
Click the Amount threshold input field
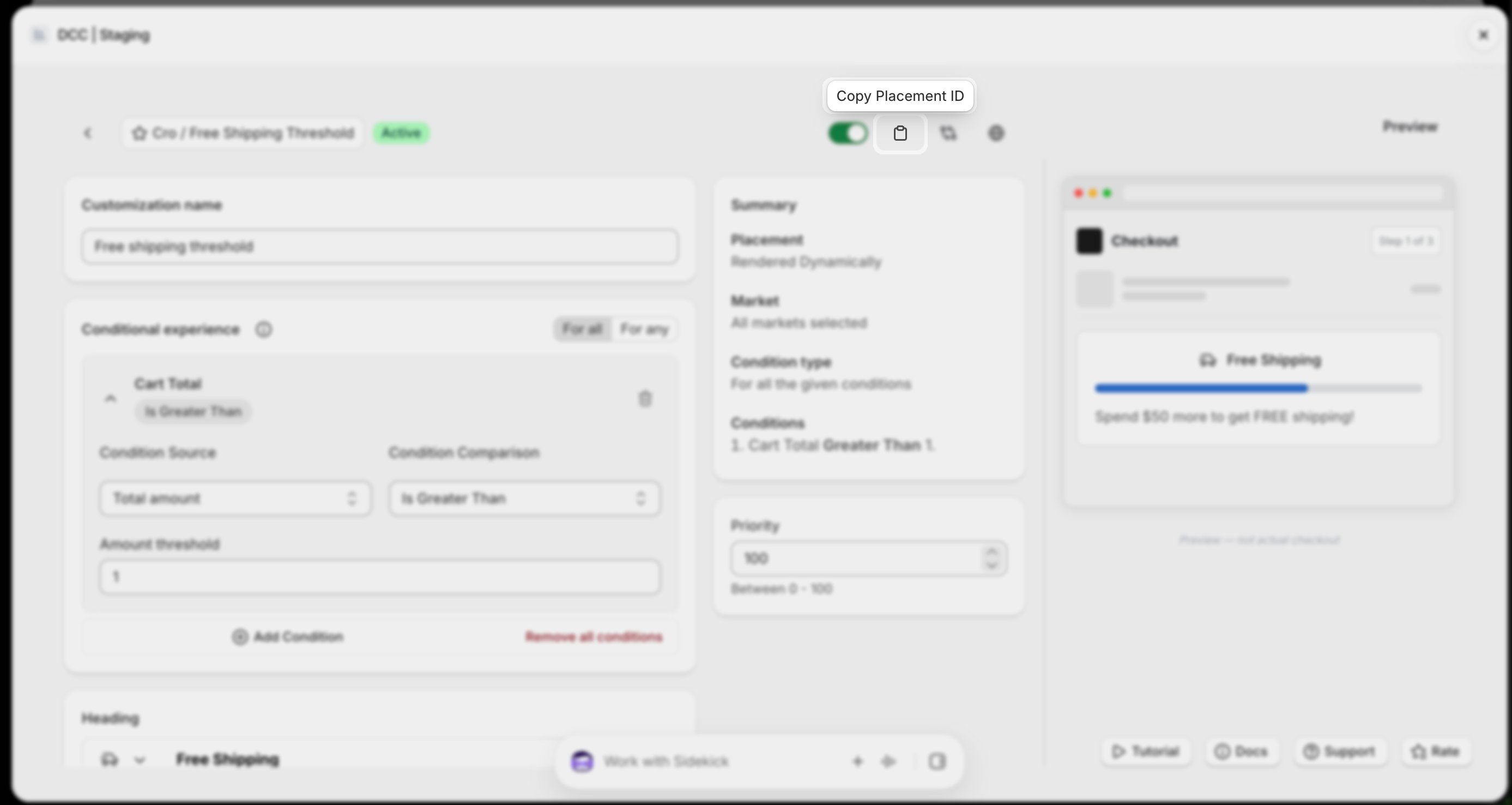pyautogui.click(x=380, y=576)
